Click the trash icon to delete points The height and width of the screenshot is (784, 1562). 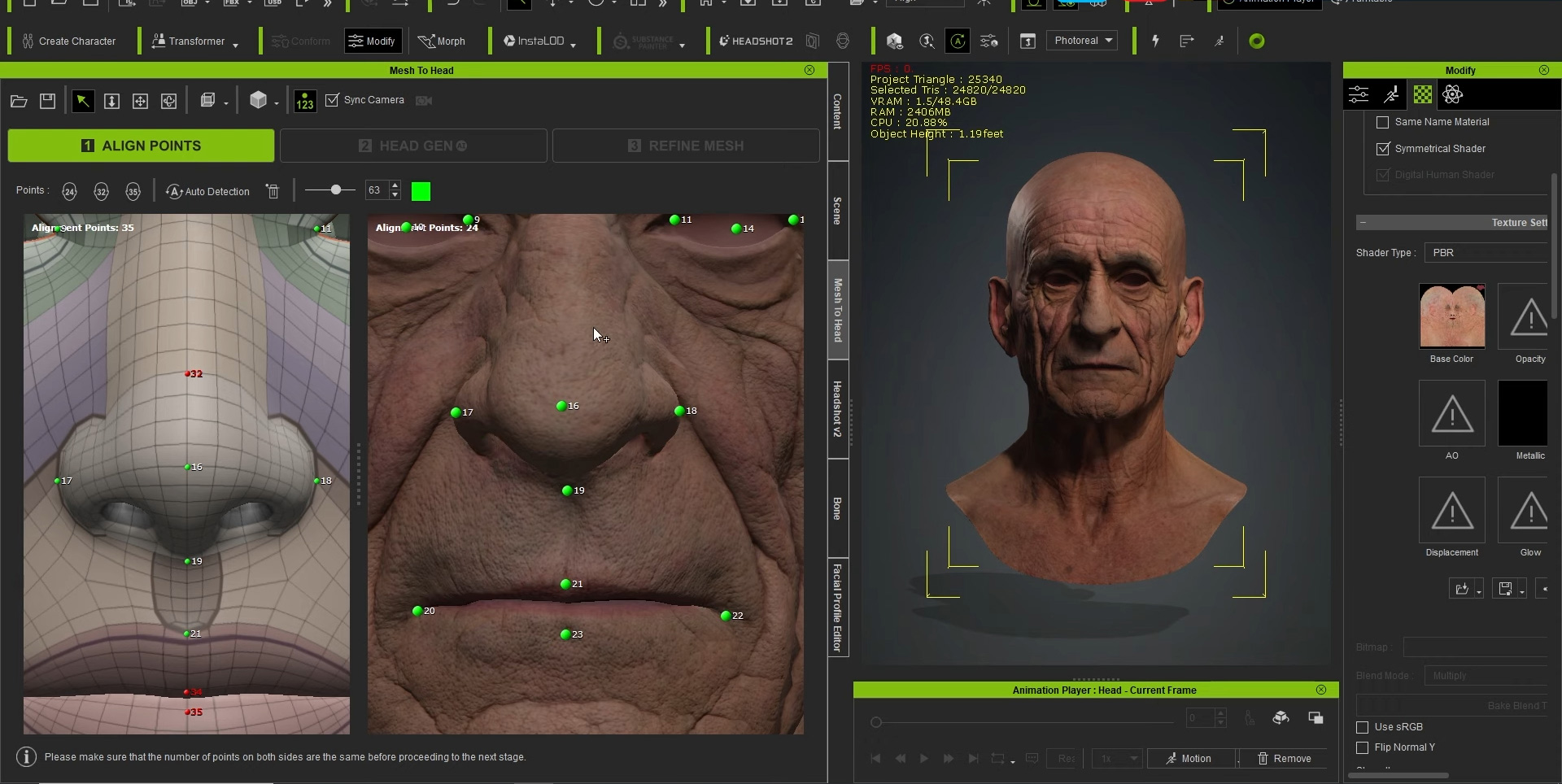pyautogui.click(x=273, y=191)
